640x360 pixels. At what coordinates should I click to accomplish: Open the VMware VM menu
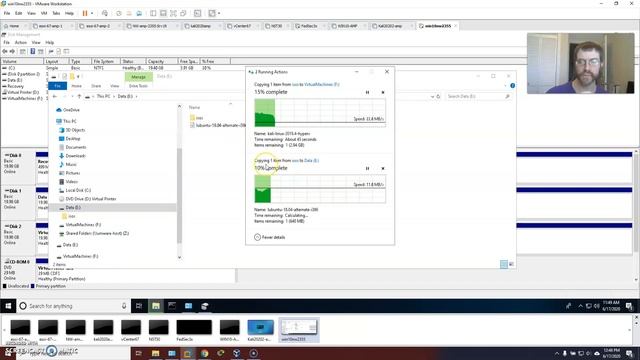[44, 13]
